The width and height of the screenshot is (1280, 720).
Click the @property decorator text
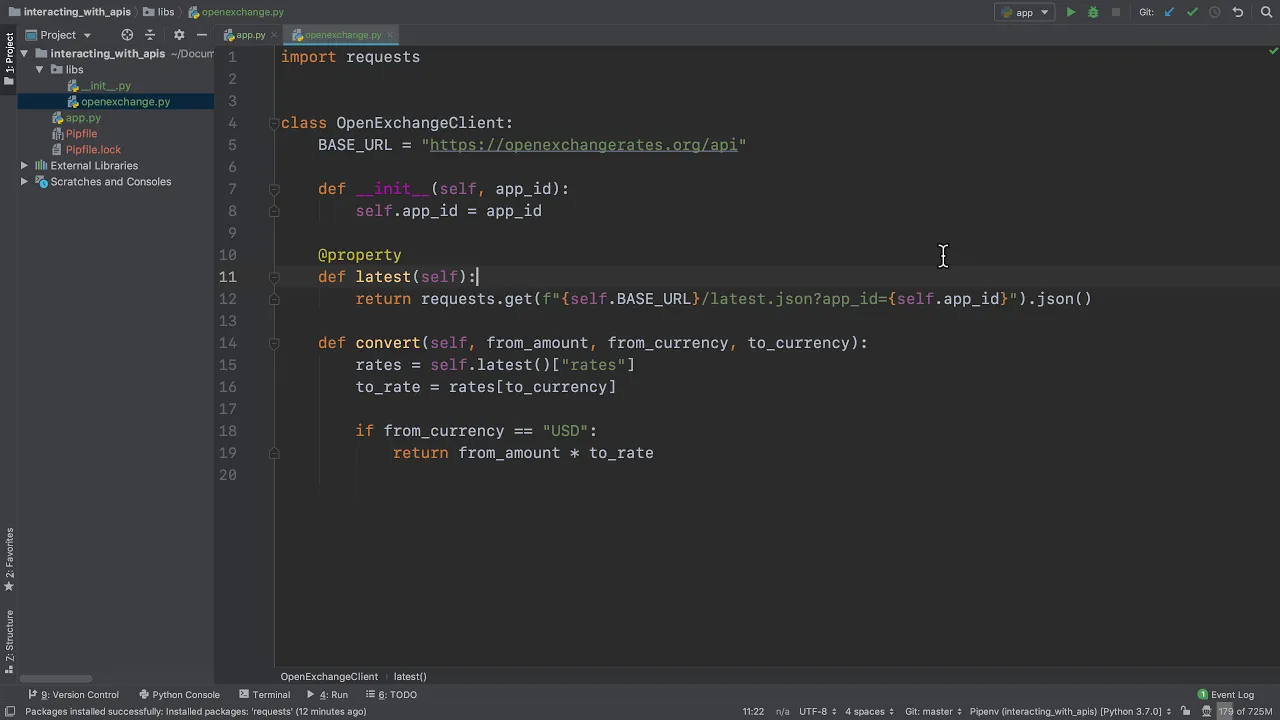[359, 255]
